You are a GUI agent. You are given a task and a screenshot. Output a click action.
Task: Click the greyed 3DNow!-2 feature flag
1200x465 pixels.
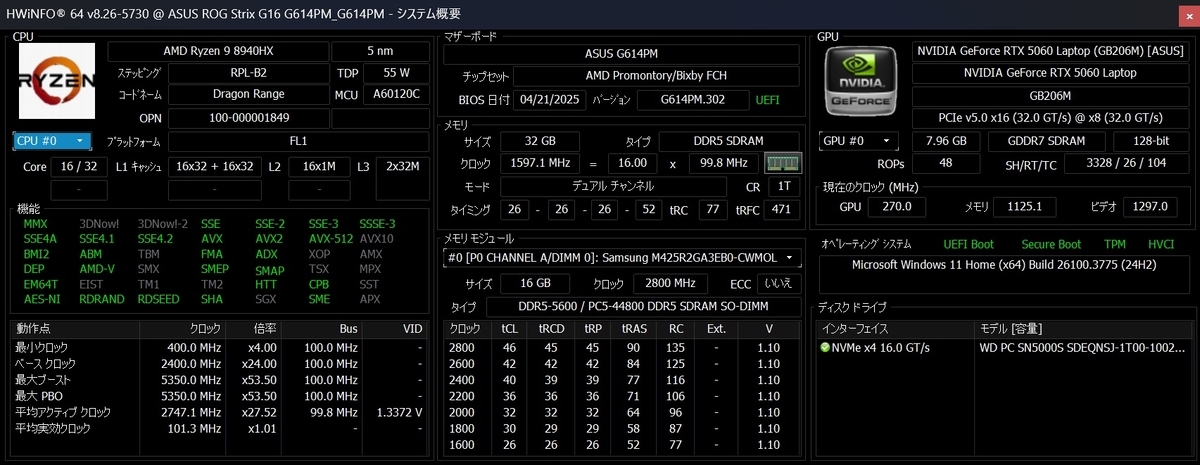point(162,224)
